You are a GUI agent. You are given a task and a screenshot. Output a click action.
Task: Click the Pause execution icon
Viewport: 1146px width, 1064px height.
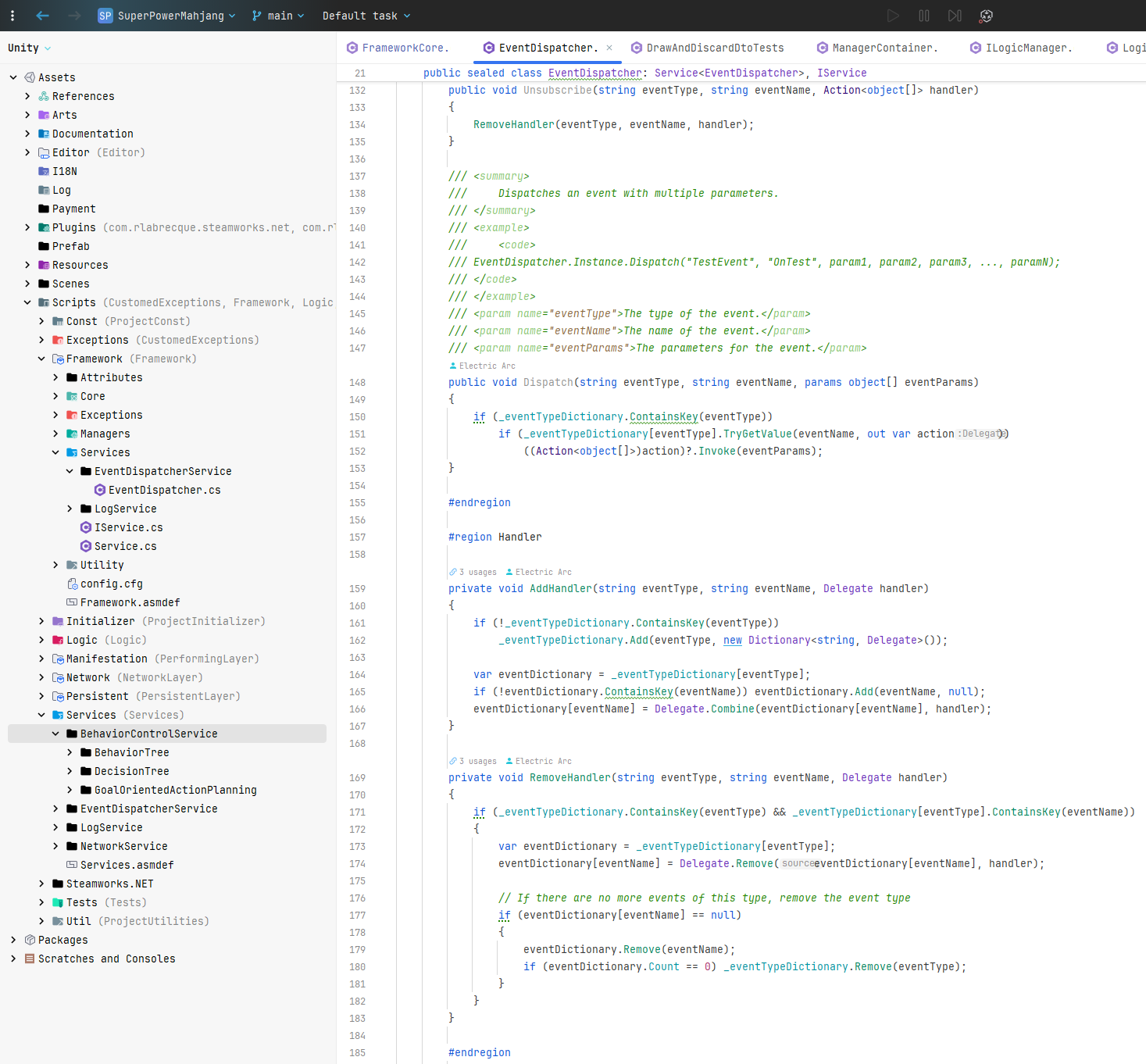pyautogui.click(x=924, y=16)
